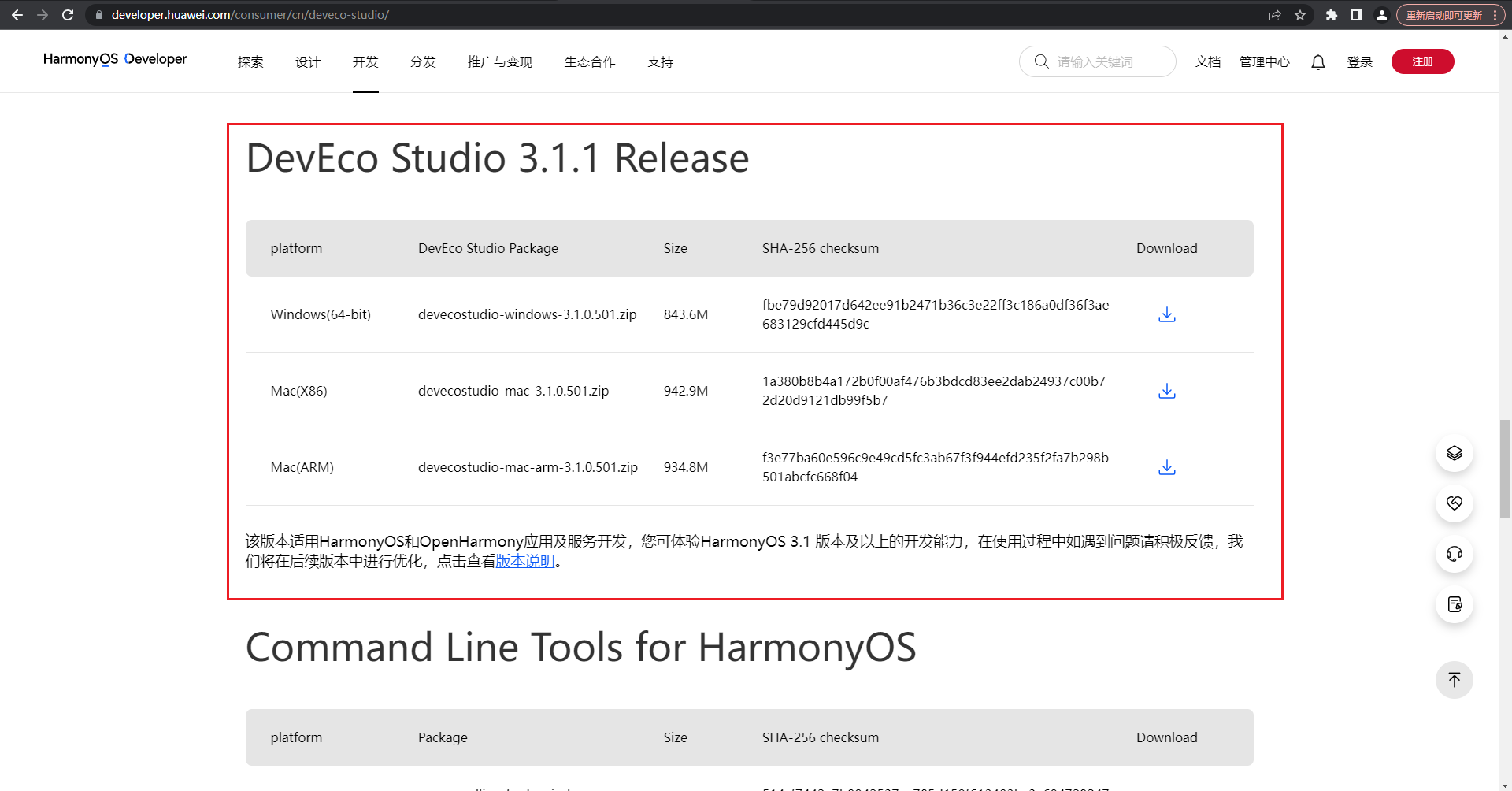Click the notification bell icon
The image size is (1512, 791).
[1318, 62]
